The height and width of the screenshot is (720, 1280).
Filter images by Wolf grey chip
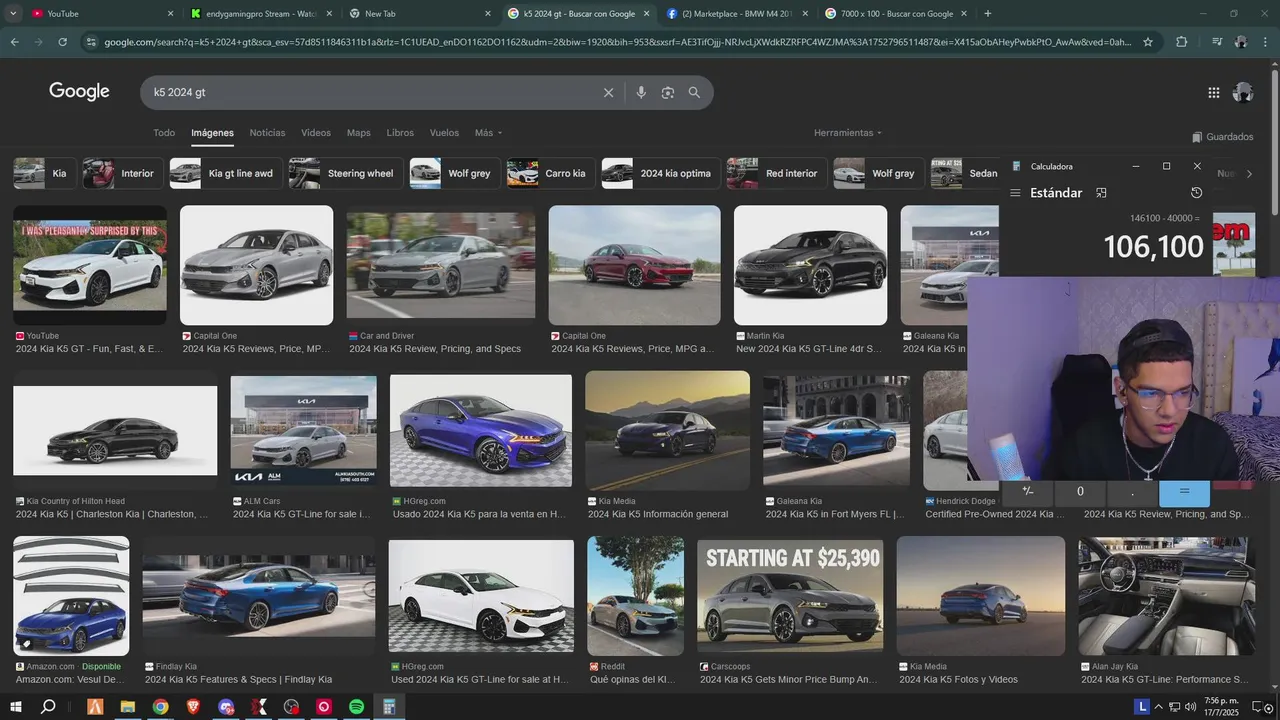(x=454, y=173)
